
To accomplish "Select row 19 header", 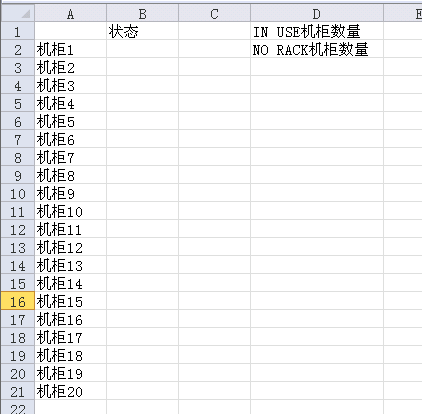I will pyautogui.click(x=18, y=355).
